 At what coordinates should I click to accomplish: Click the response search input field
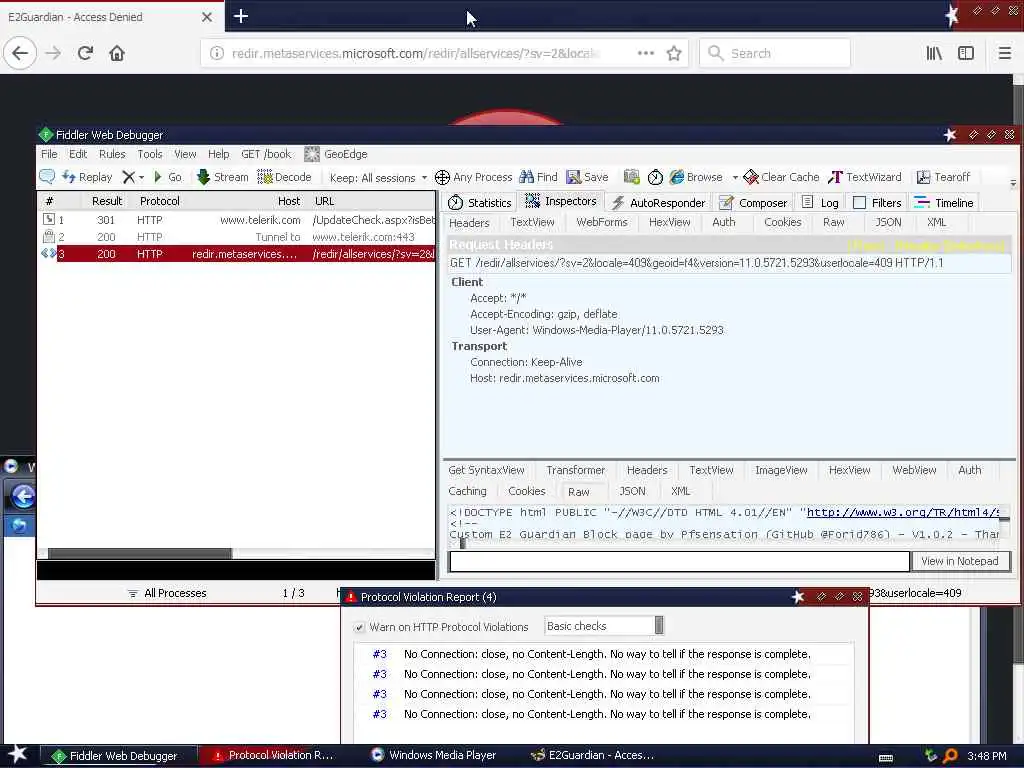[679, 561]
